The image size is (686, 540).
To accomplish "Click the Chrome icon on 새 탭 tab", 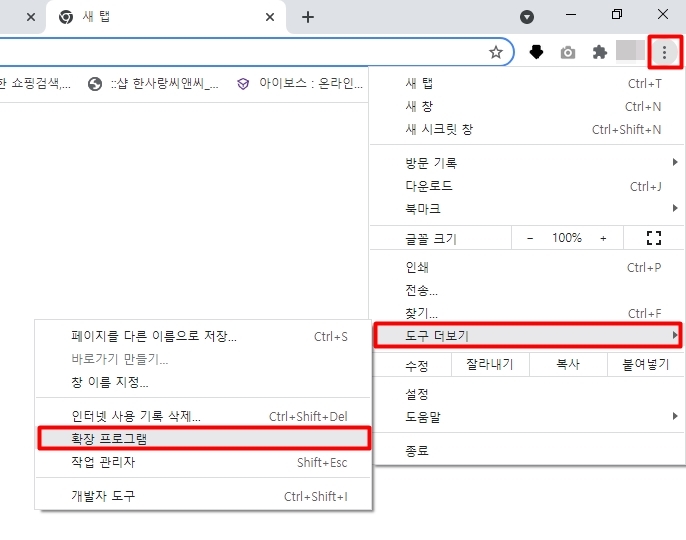I will coord(66,17).
